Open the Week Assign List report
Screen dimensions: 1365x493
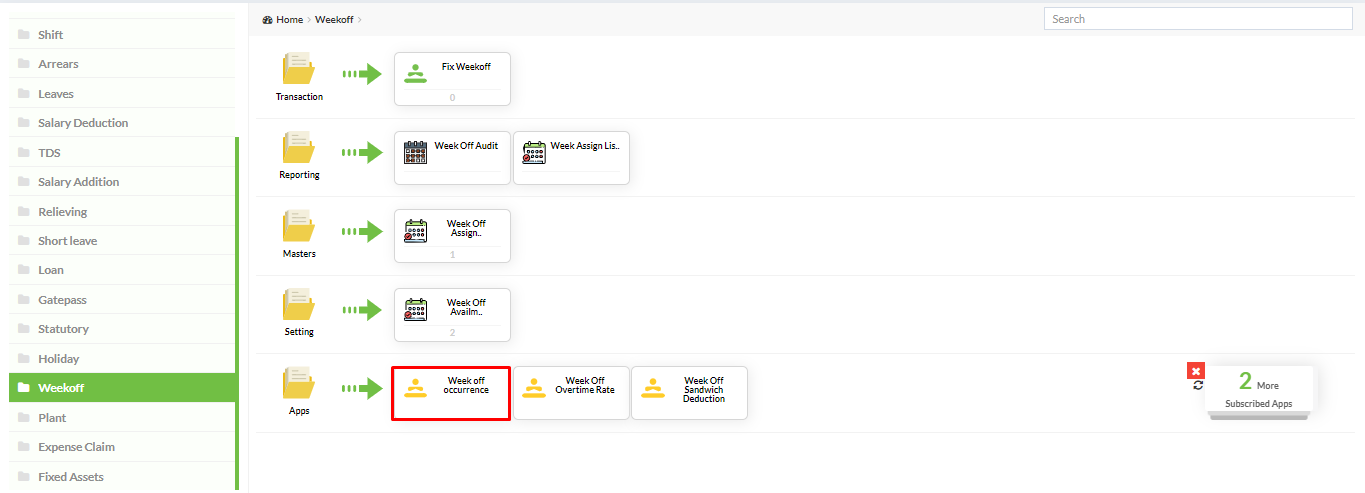pos(571,158)
